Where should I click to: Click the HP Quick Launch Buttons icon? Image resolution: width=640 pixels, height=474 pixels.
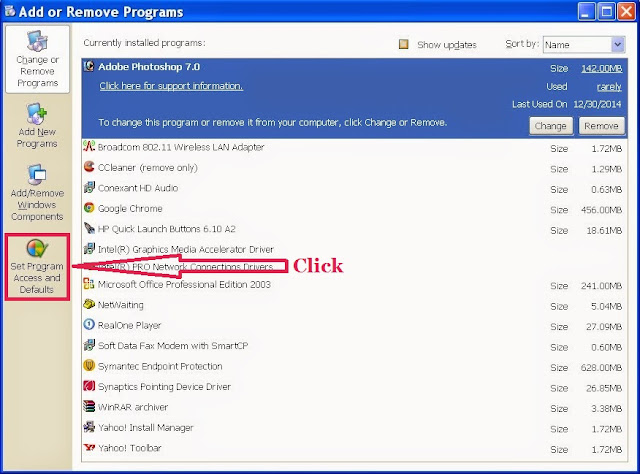tap(89, 228)
